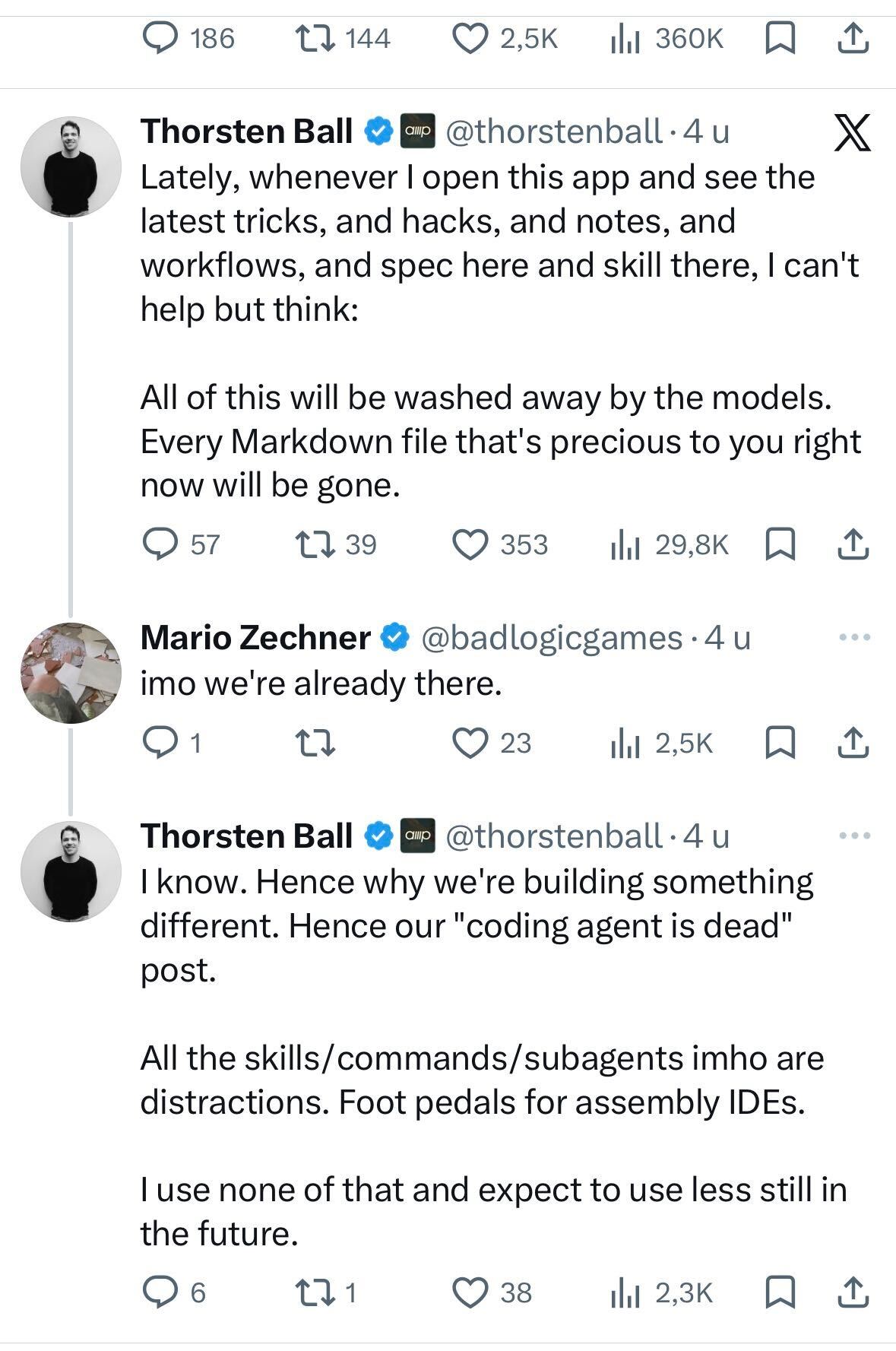Repost the tweet with 39 reposts
896x1351 pixels.
314,544
